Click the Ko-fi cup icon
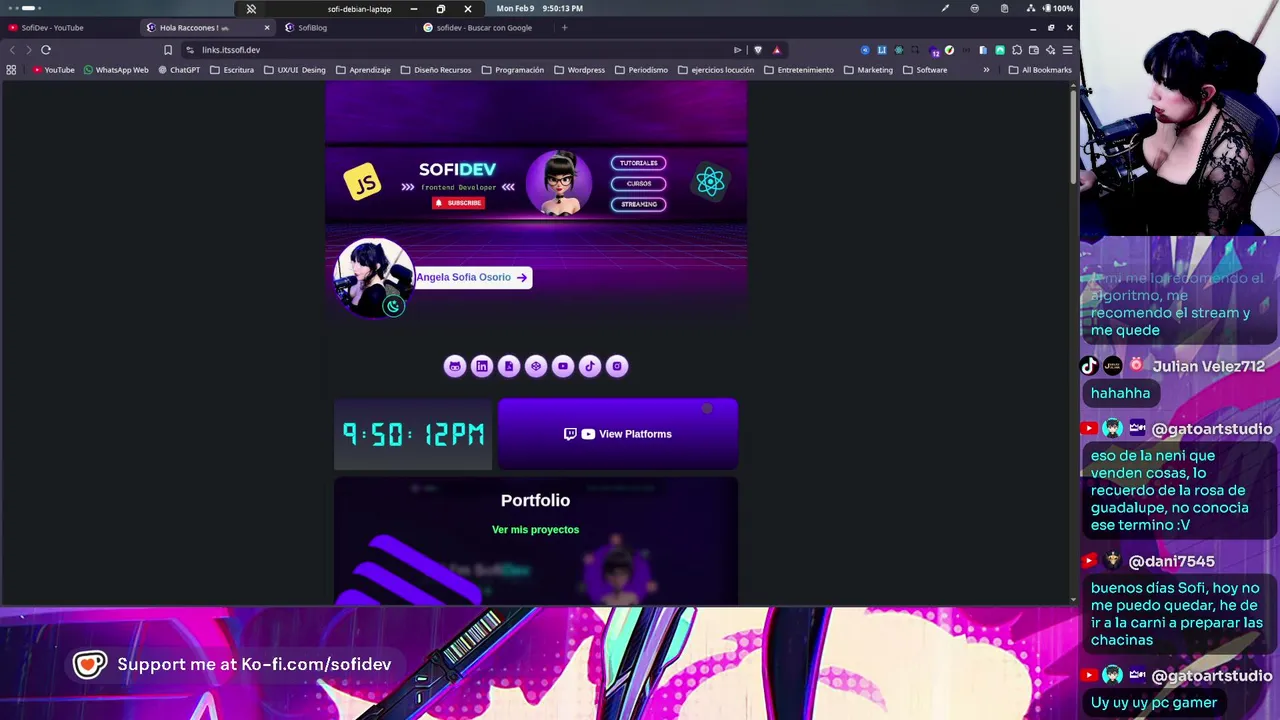 click(x=89, y=664)
